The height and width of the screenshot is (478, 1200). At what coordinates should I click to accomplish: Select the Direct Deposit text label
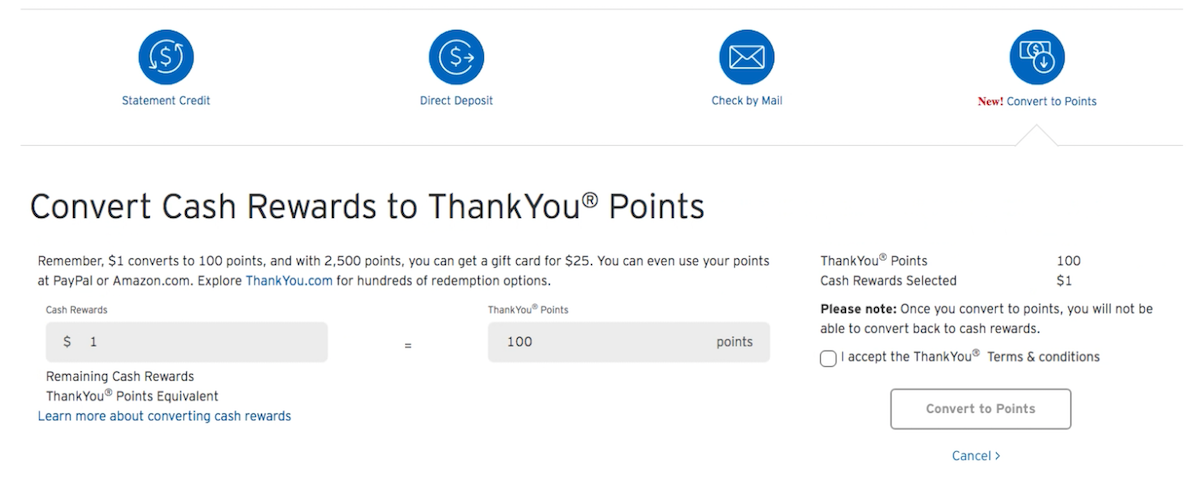(x=456, y=101)
